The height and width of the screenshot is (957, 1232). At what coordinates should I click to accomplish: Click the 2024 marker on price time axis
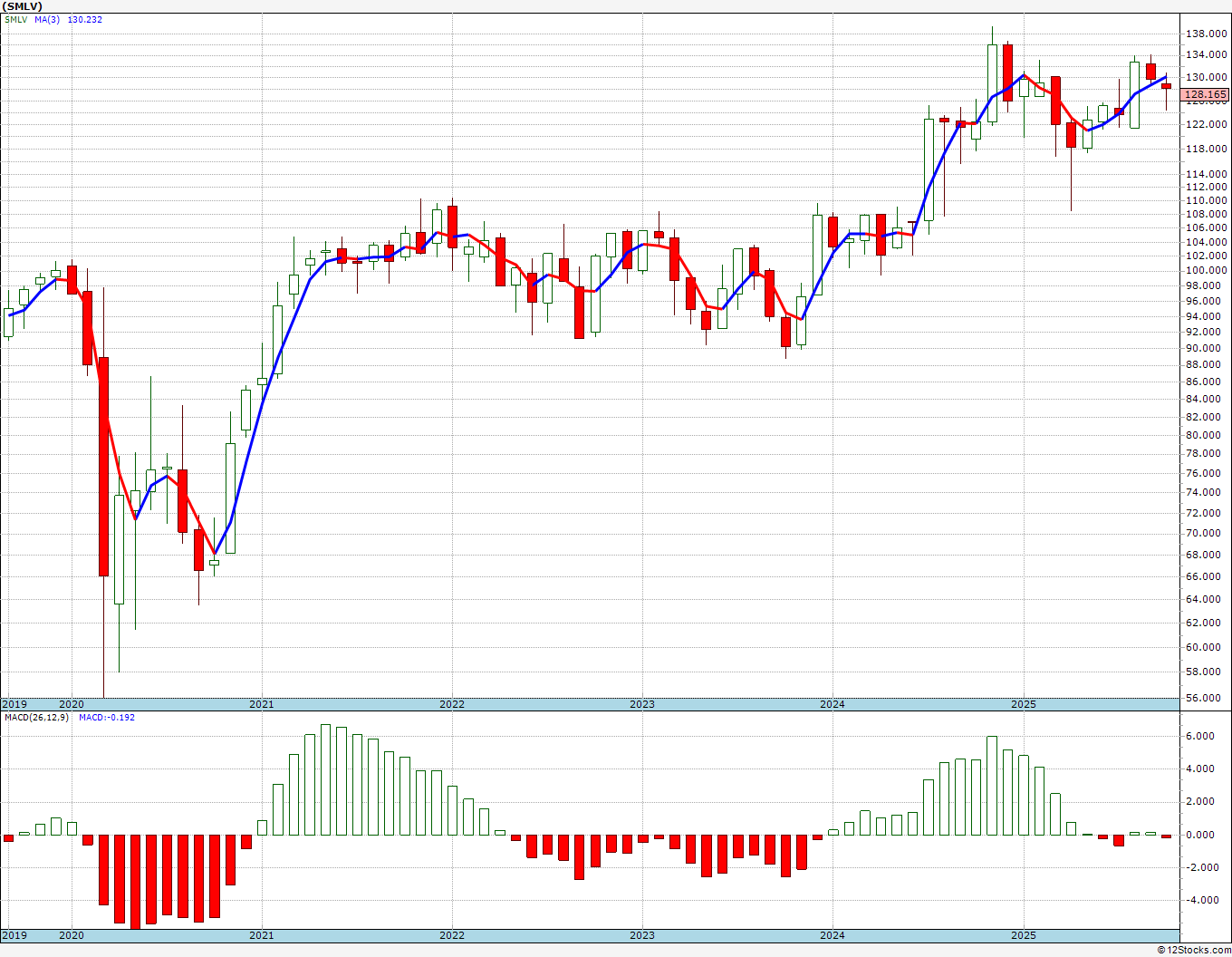pos(832,704)
